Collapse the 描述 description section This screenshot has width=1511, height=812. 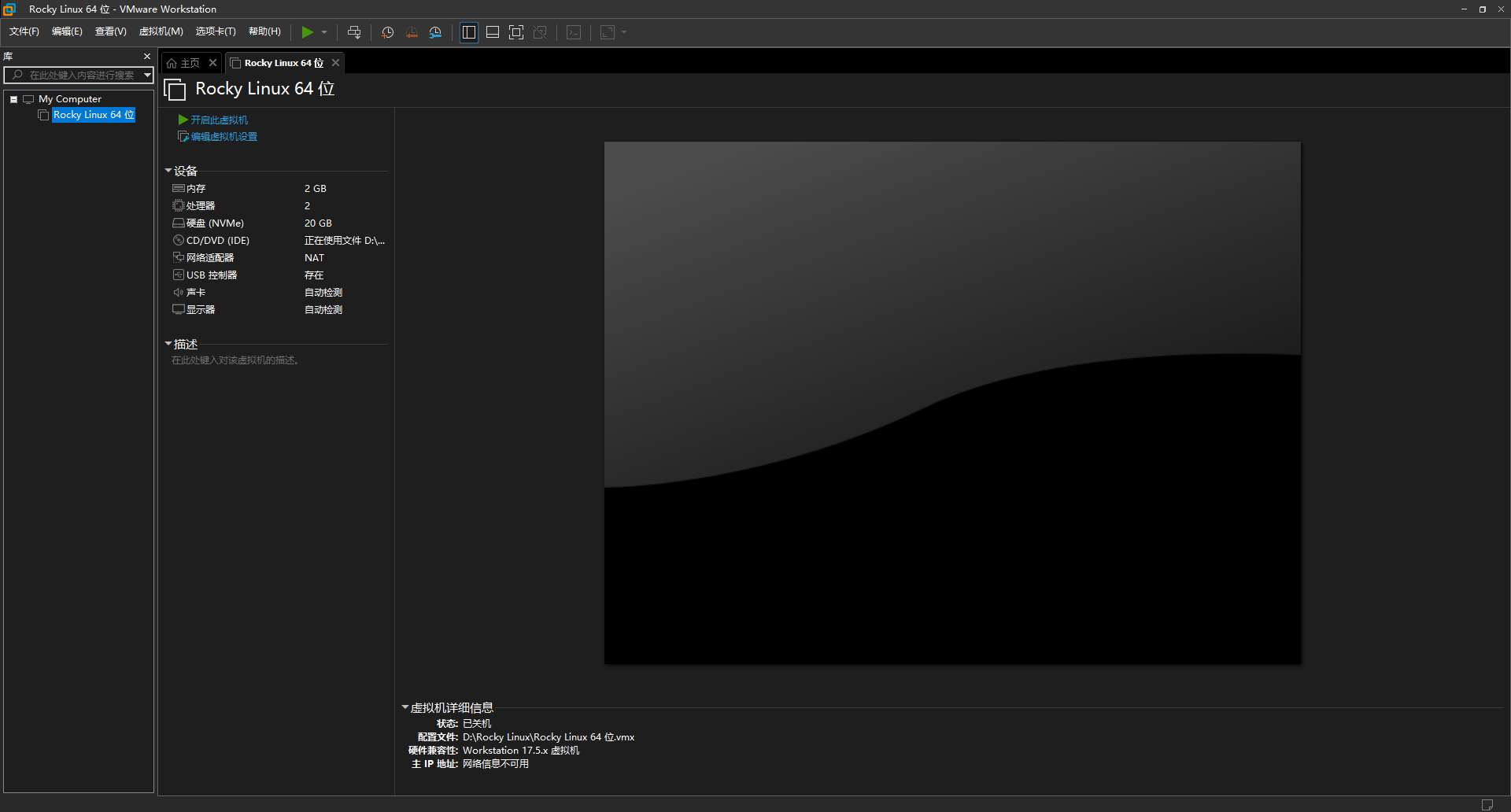click(x=168, y=344)
